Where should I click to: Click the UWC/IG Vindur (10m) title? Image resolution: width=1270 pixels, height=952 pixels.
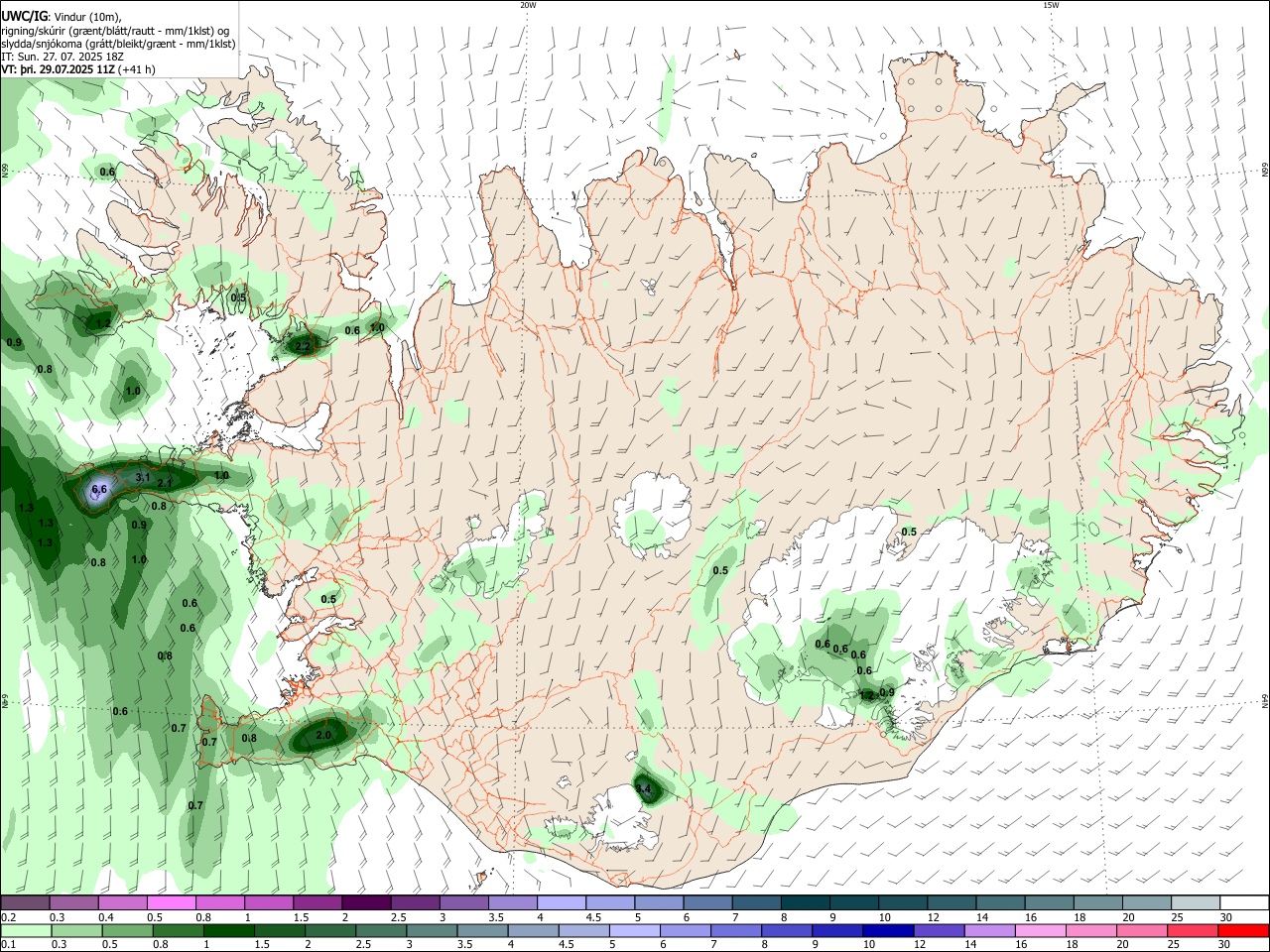62,17
